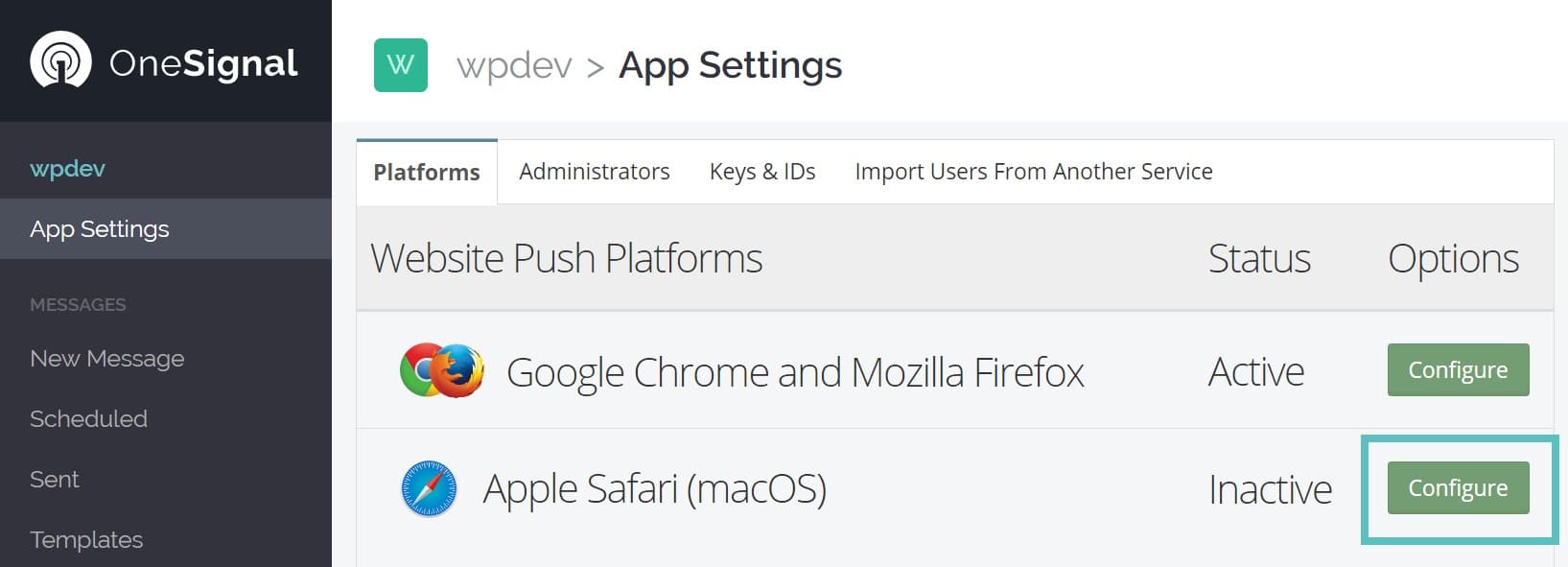Click the Google Chrome and Mozilla Firefox row label
The image size is (1568, 567).
pyautogui.click(x=794, y=372)
